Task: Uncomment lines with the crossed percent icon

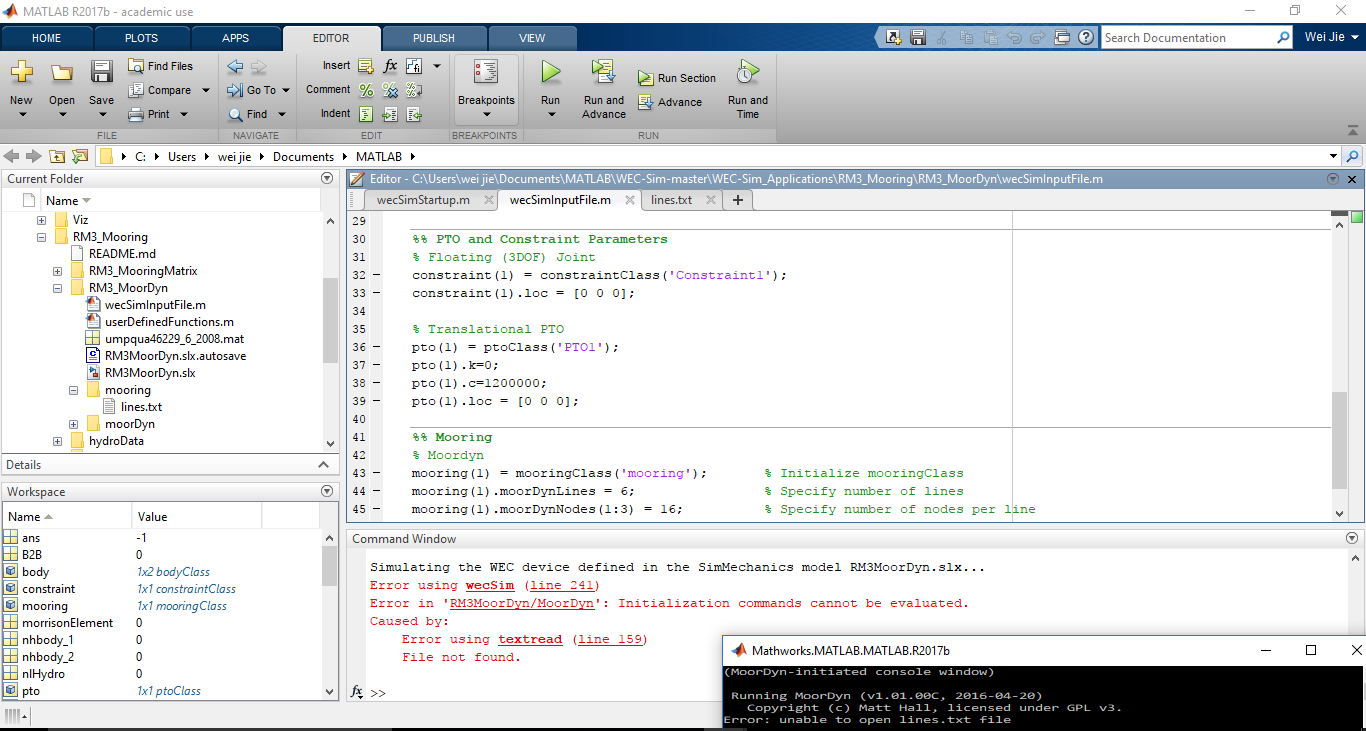Action: coord(390,90)
